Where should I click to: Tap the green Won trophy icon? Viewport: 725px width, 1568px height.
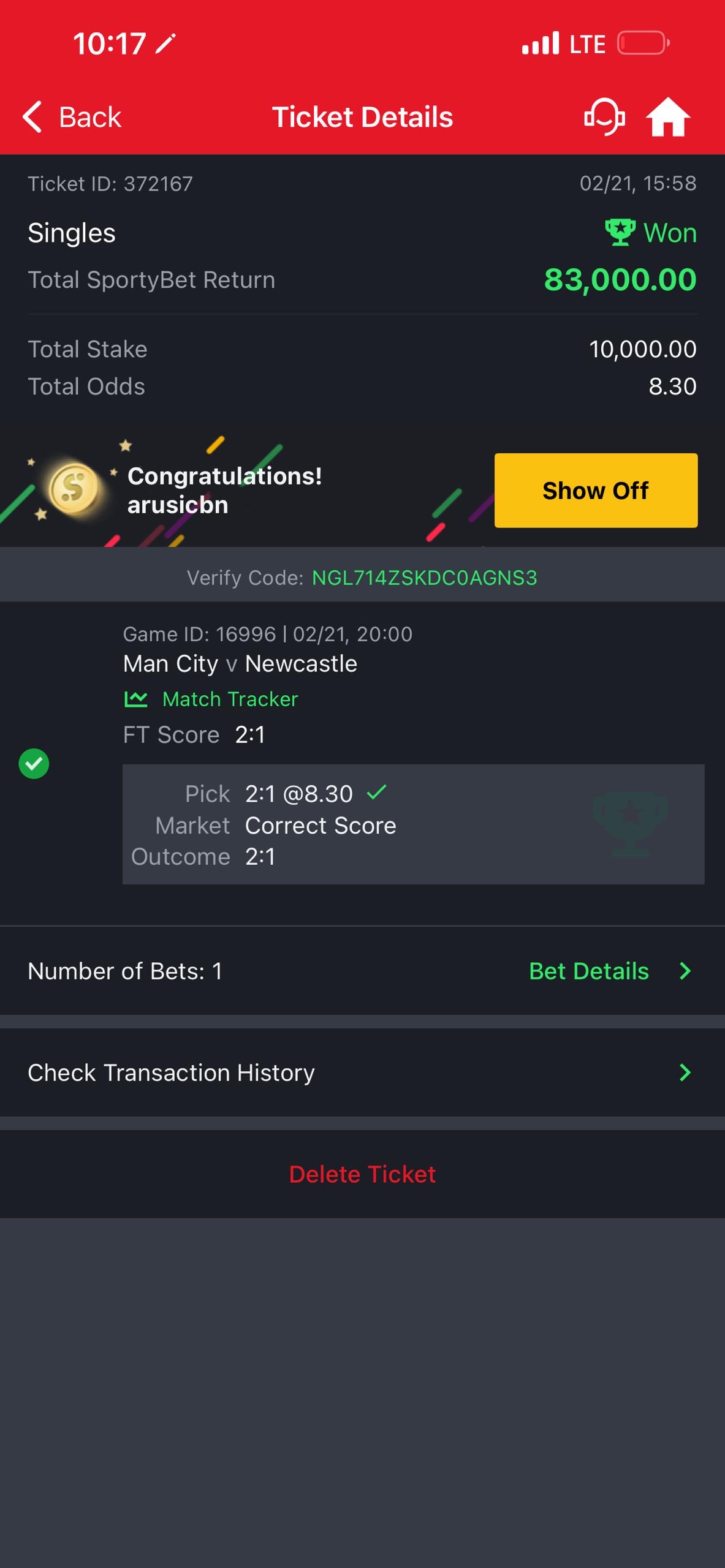pyautogui.click(x=620, y=233)
